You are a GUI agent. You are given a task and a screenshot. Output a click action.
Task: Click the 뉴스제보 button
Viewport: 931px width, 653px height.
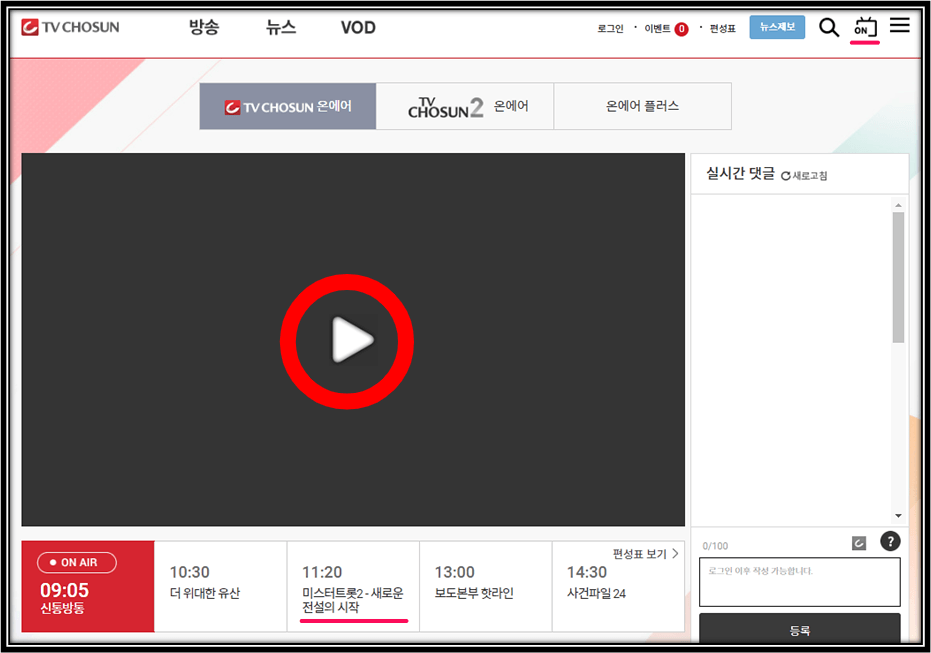coord(777,28)
